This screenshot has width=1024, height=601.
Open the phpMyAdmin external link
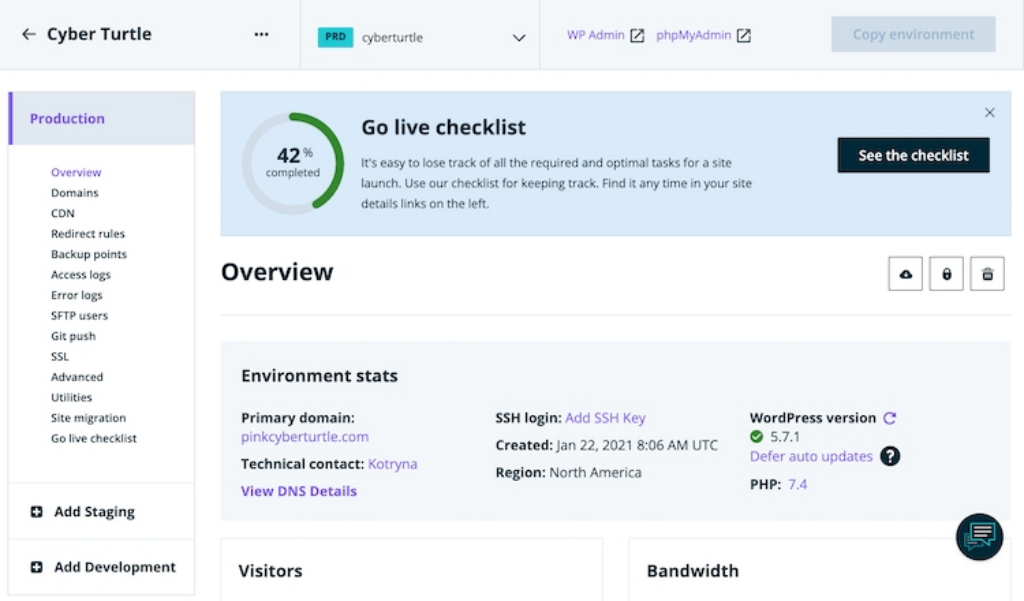(x=703, y=35)
